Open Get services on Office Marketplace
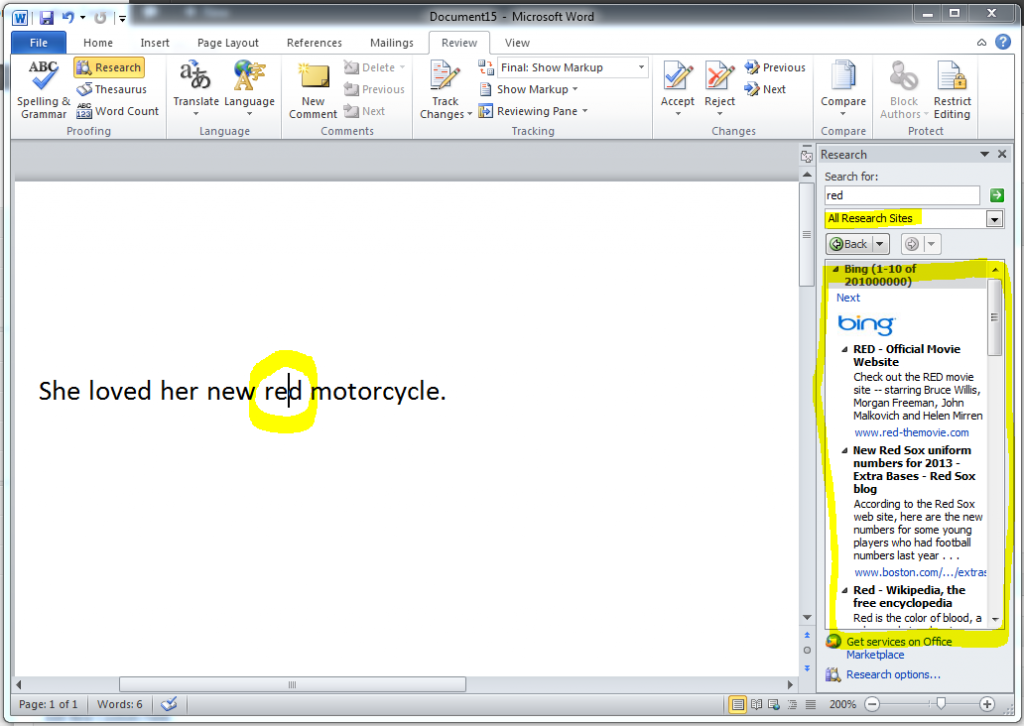Image resolution: width=1024 pixels, height=726 pixels. [x=899, y=648]
